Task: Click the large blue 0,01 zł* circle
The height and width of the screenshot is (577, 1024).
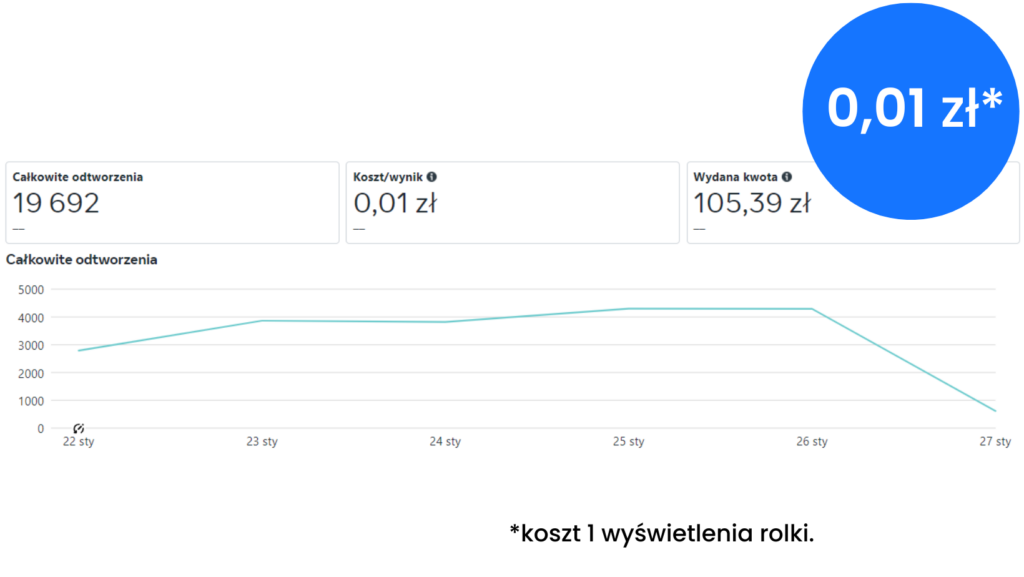Action: pyautogui.click(x=914, y=108)
